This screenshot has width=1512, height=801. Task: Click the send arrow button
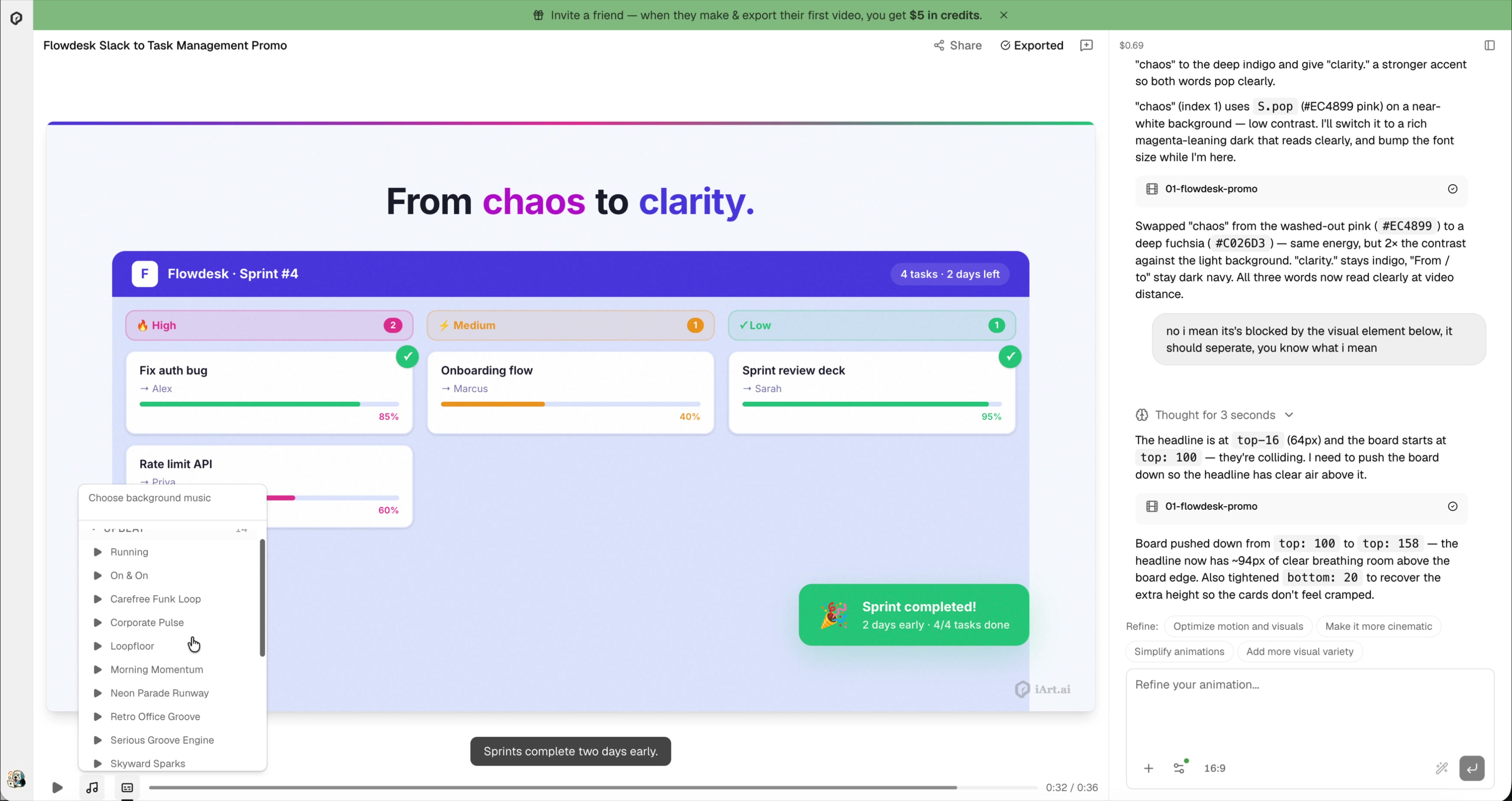click(x=1472, y=768)
